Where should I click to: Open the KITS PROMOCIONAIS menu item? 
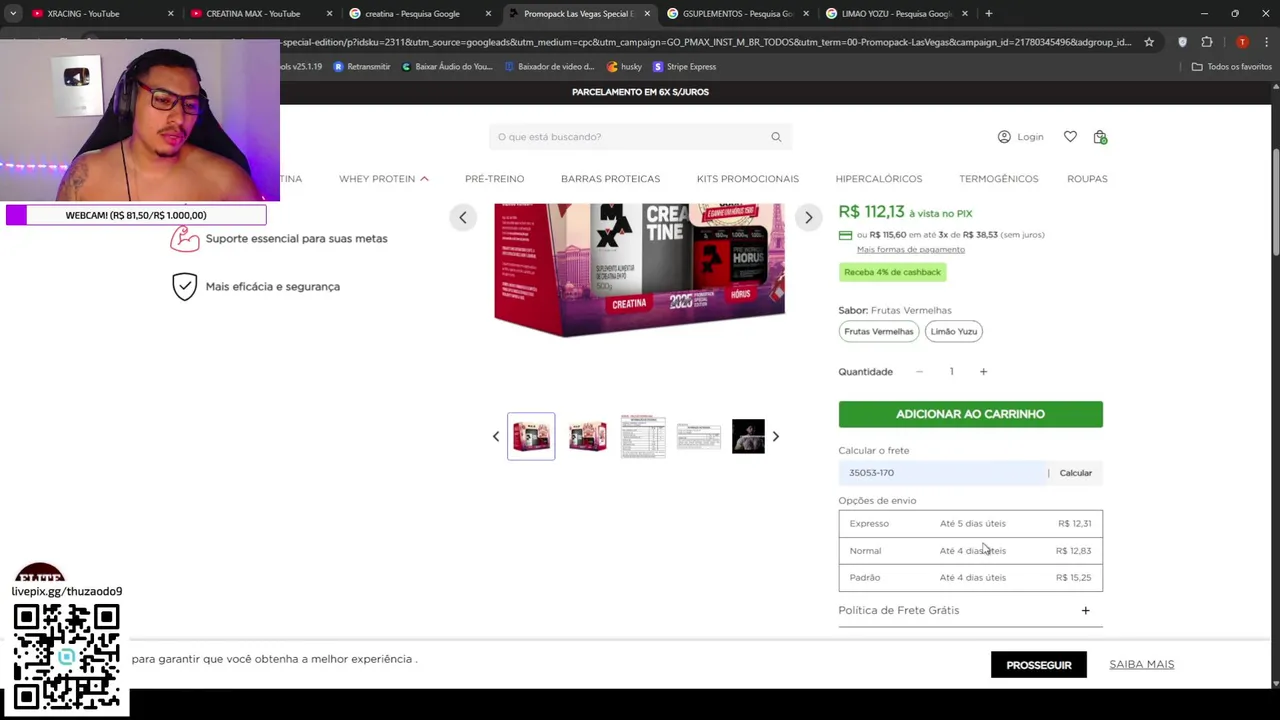coord(748,179)
